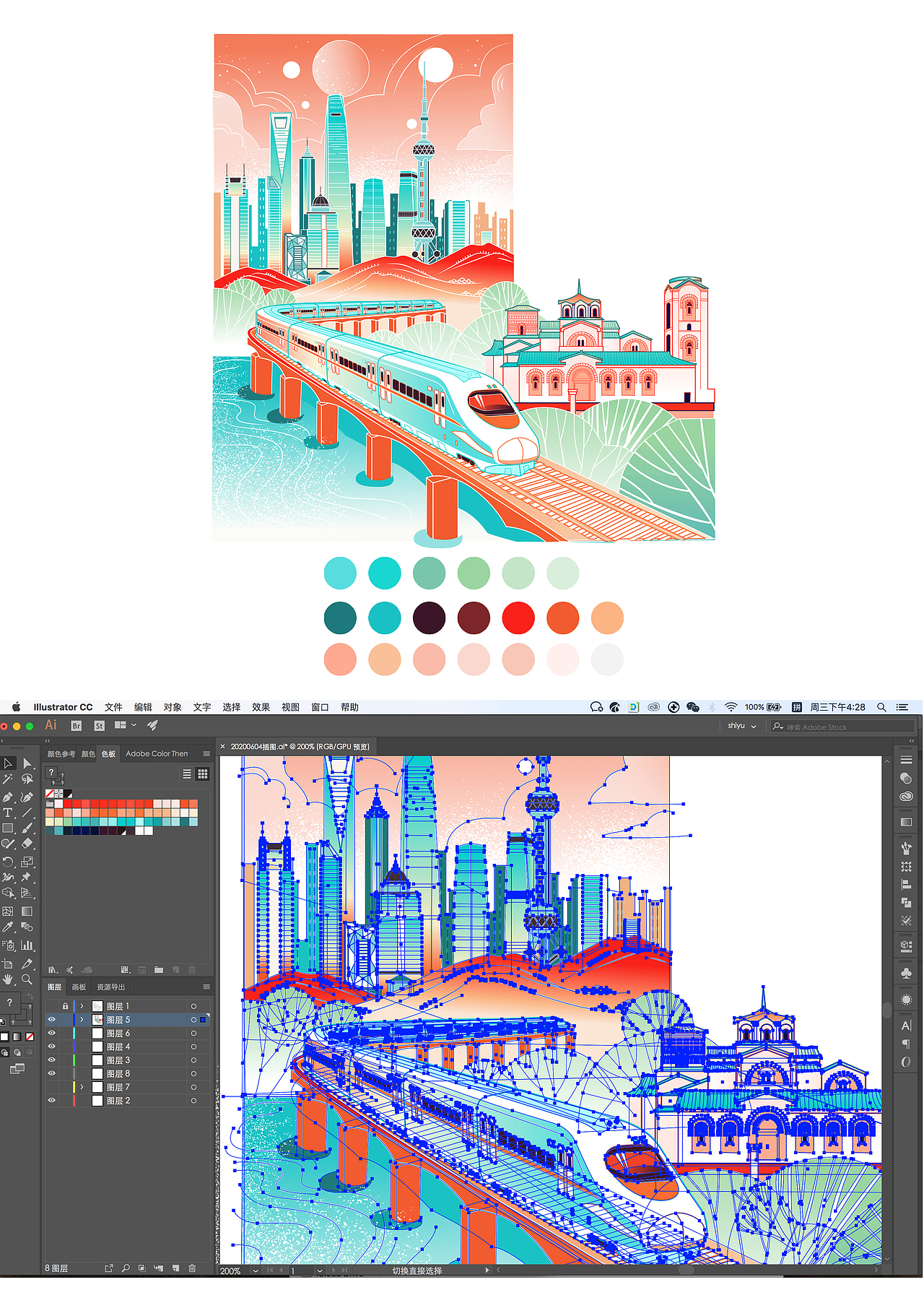
Task: Open the 文件 menu
Action: tap(113, 707)
